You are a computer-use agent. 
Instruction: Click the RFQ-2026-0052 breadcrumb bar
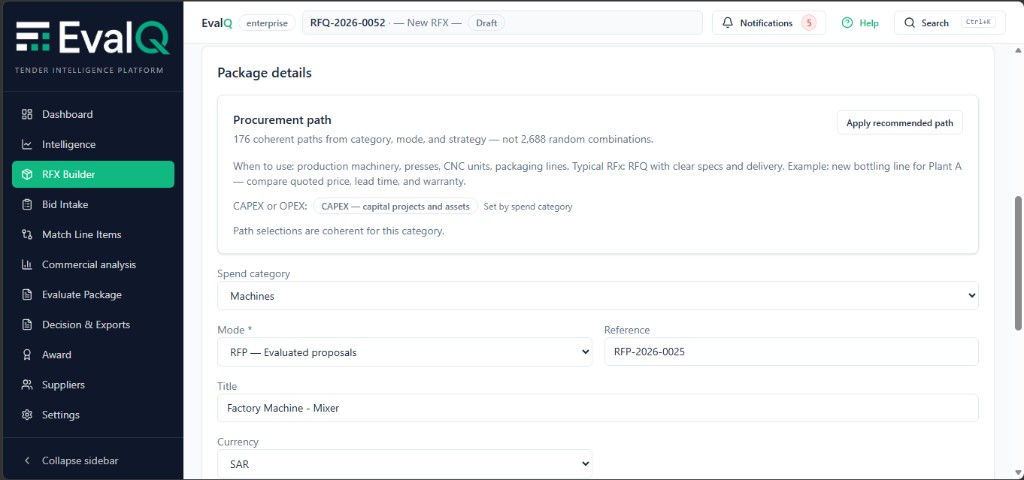coord(502,23)
